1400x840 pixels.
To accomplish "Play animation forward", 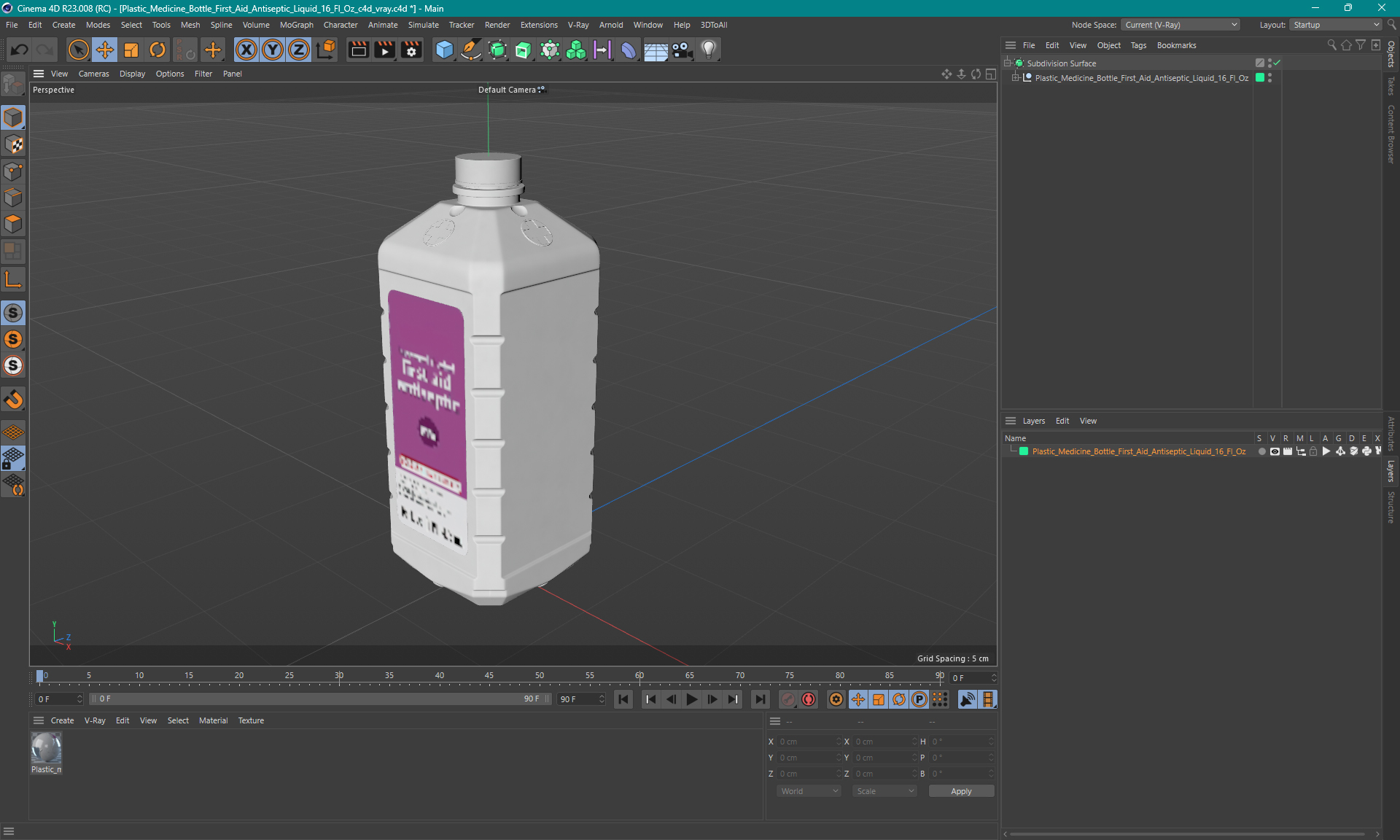I will (692, 699).
